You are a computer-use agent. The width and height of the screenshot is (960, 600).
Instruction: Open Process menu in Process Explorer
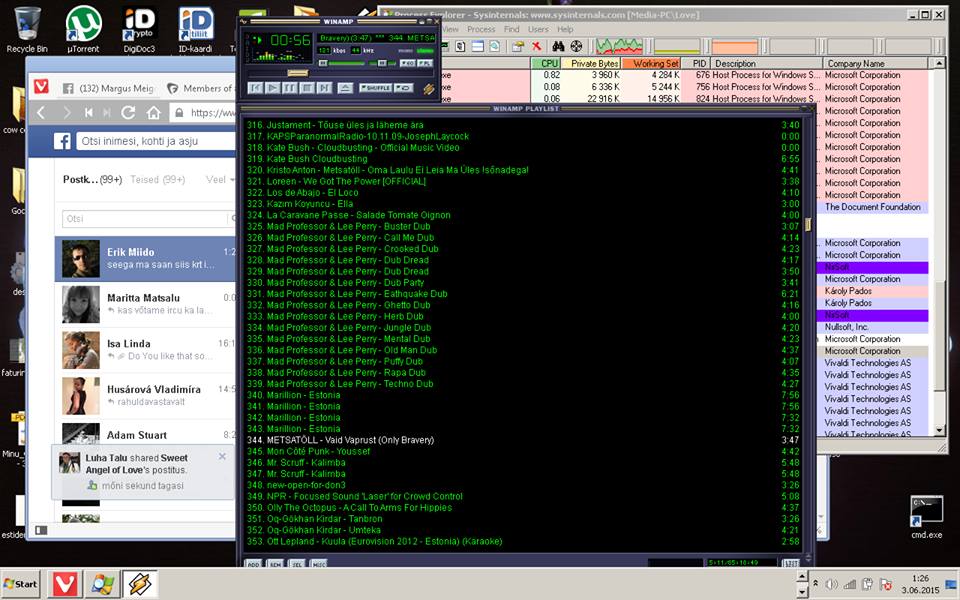pos(481,29)
